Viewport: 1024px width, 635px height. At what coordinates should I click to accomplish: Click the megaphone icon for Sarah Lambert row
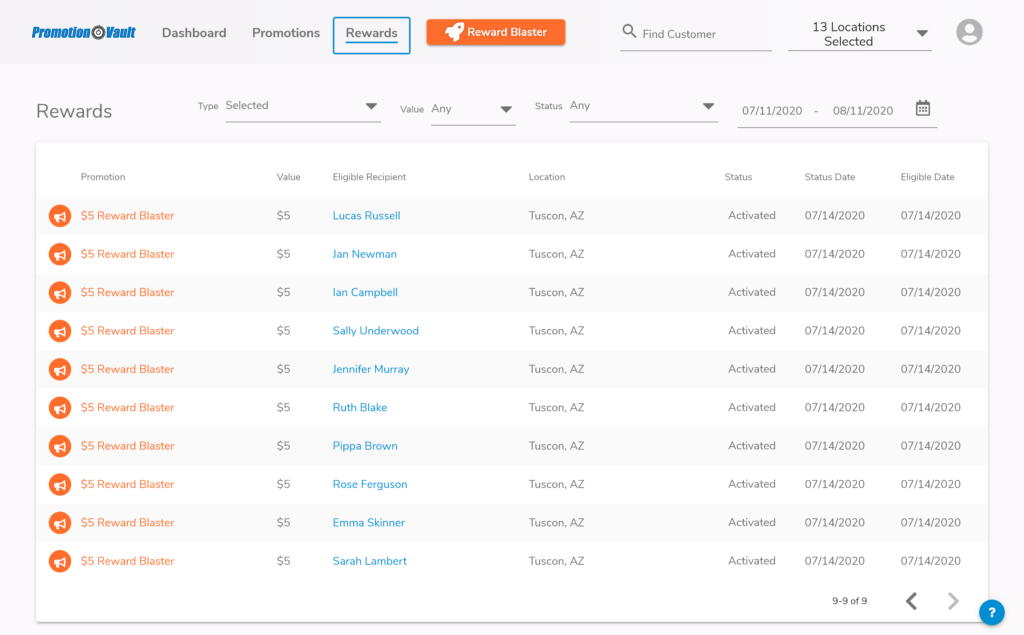point(60,561)
